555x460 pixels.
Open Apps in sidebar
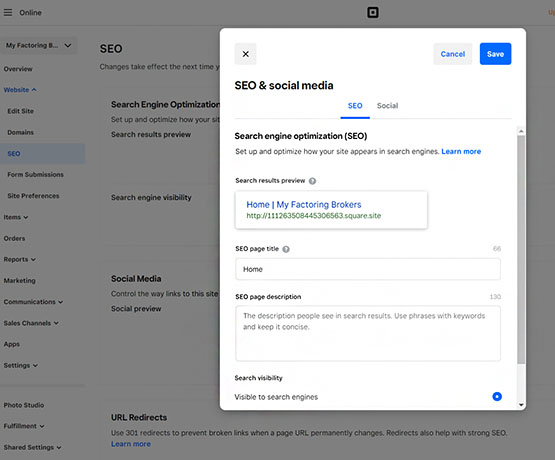click(x=12, y=344)
